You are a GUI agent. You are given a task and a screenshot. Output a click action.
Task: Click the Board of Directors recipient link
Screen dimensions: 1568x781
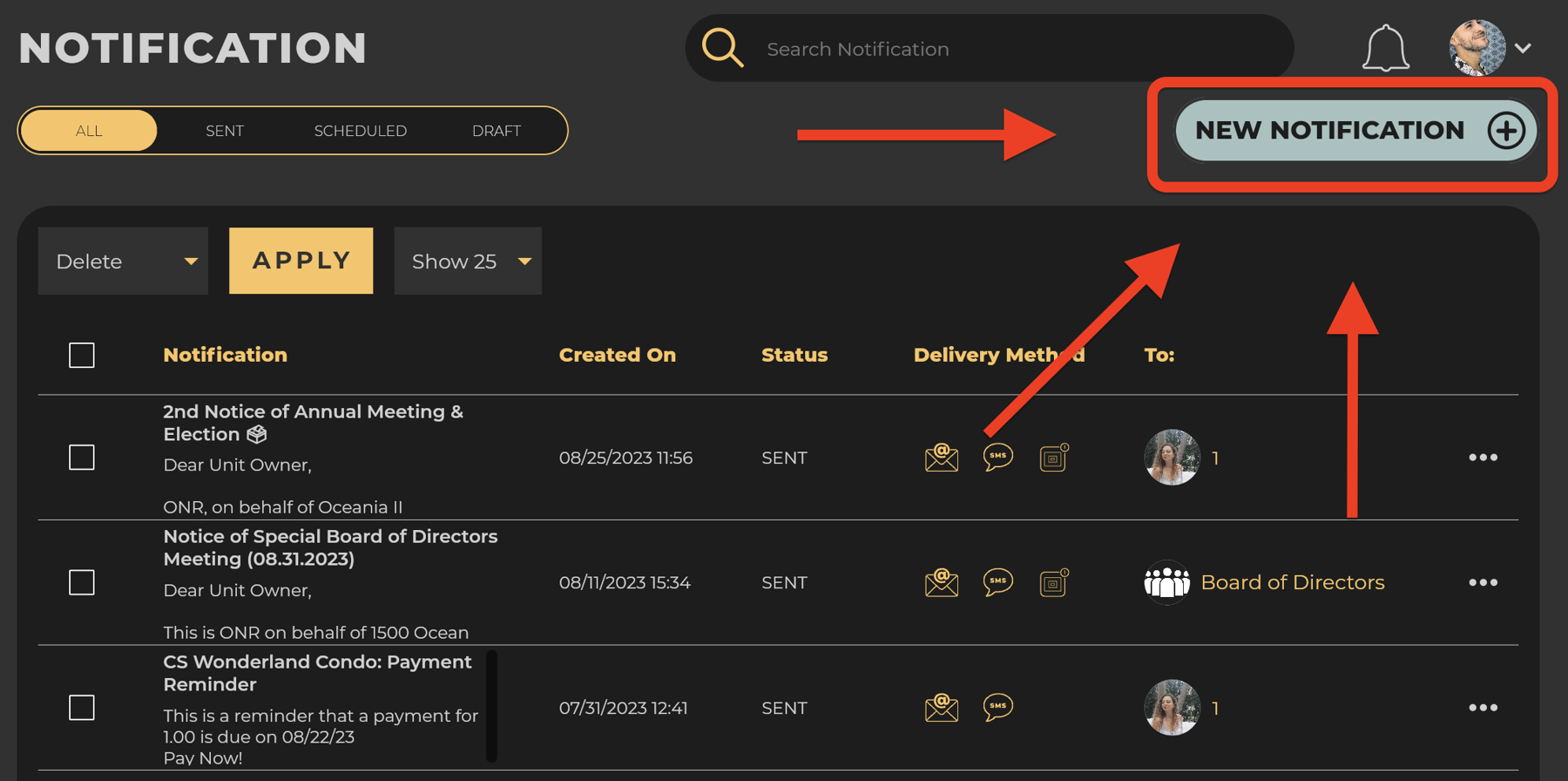pos(1293,581)
